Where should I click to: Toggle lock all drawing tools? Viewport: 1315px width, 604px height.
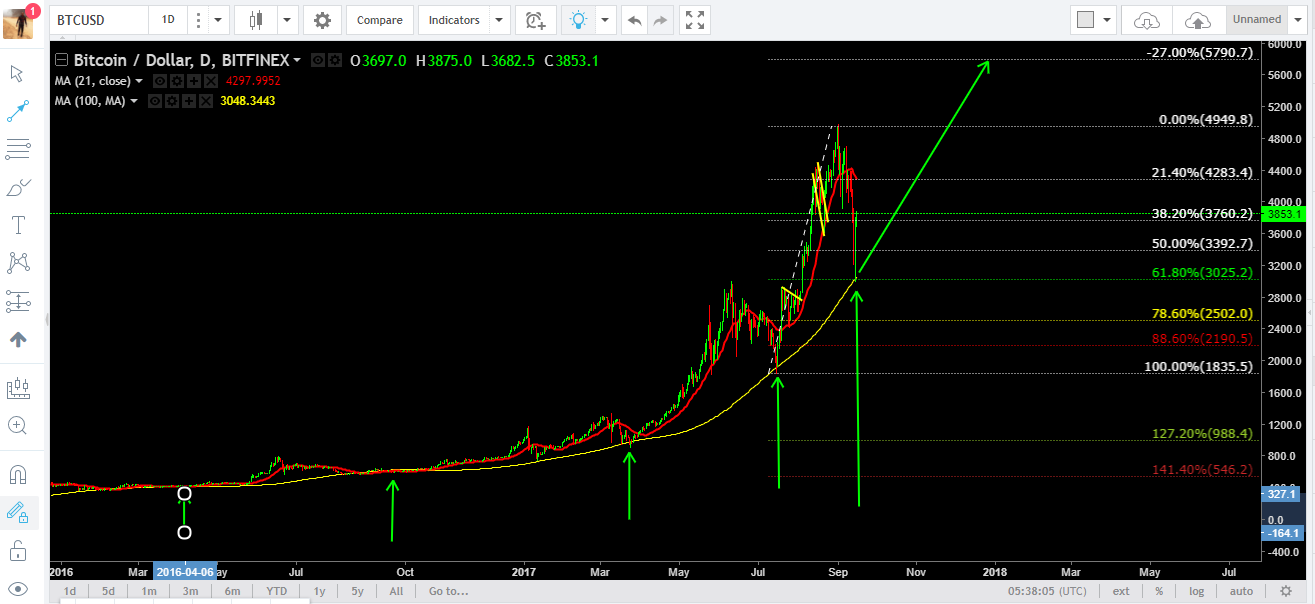coord(17,550)
